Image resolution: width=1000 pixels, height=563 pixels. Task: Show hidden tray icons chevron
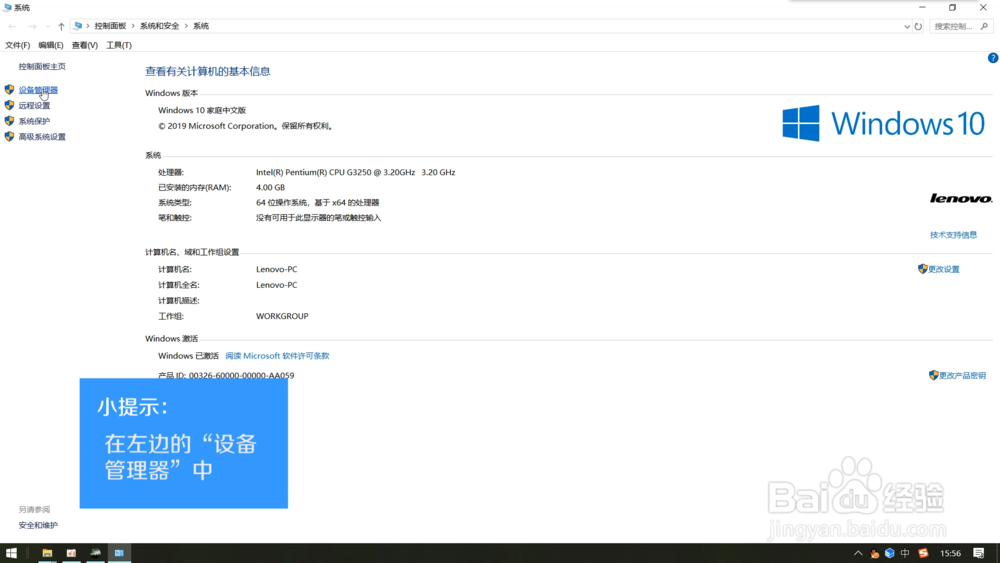click(858, 553)
